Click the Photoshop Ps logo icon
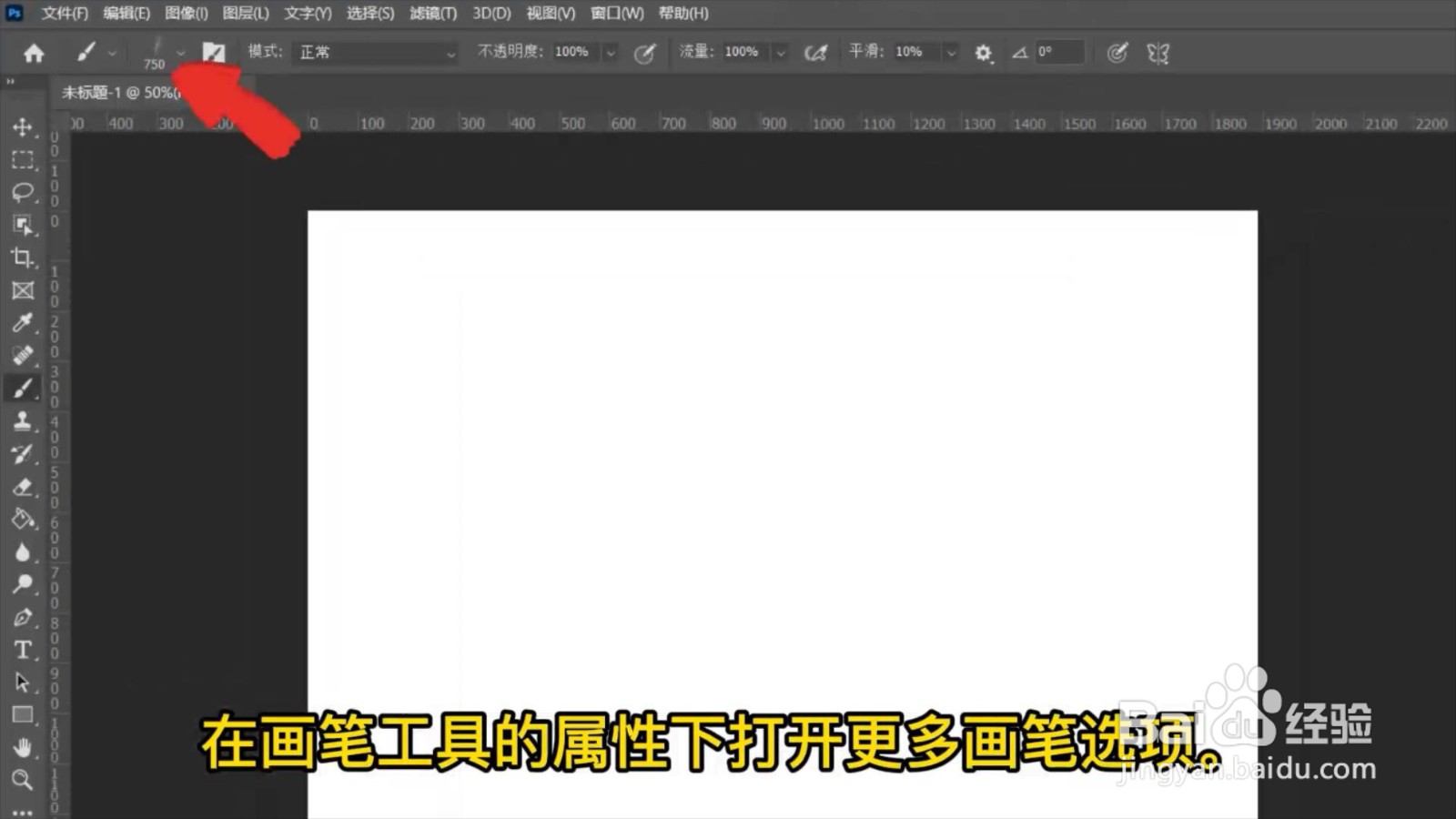Image resolution: width=1456 pixels, height=819 pixels. click(15, 12)
